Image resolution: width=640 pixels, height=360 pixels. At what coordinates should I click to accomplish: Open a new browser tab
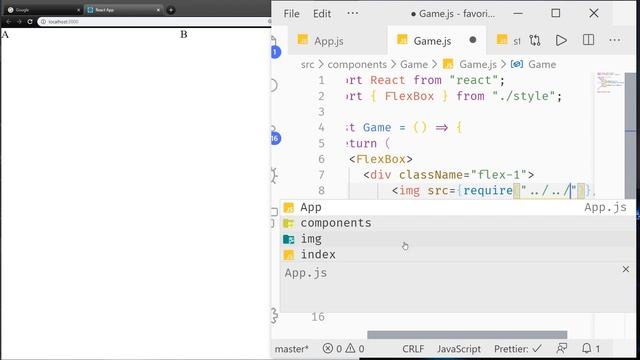pyautogui.click(x=171, y=10)
